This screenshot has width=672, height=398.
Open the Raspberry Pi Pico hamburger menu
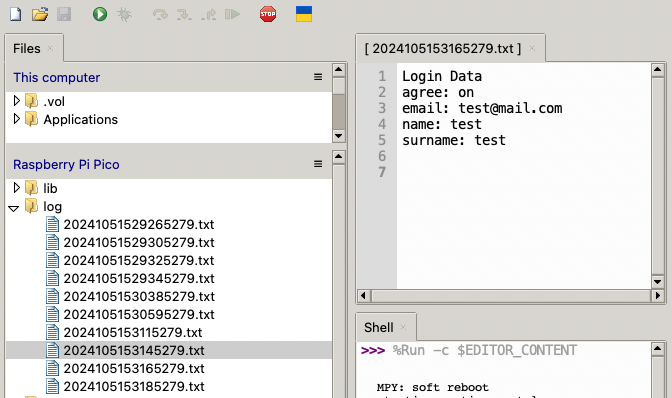click(x=318, y=164)
